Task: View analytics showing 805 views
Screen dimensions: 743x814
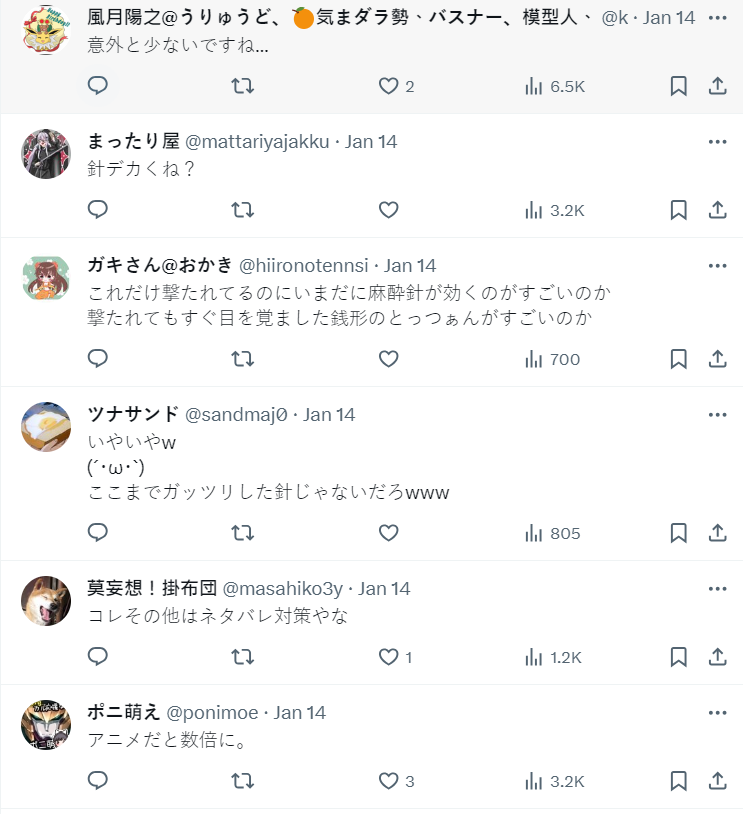Action: [553, 533]
